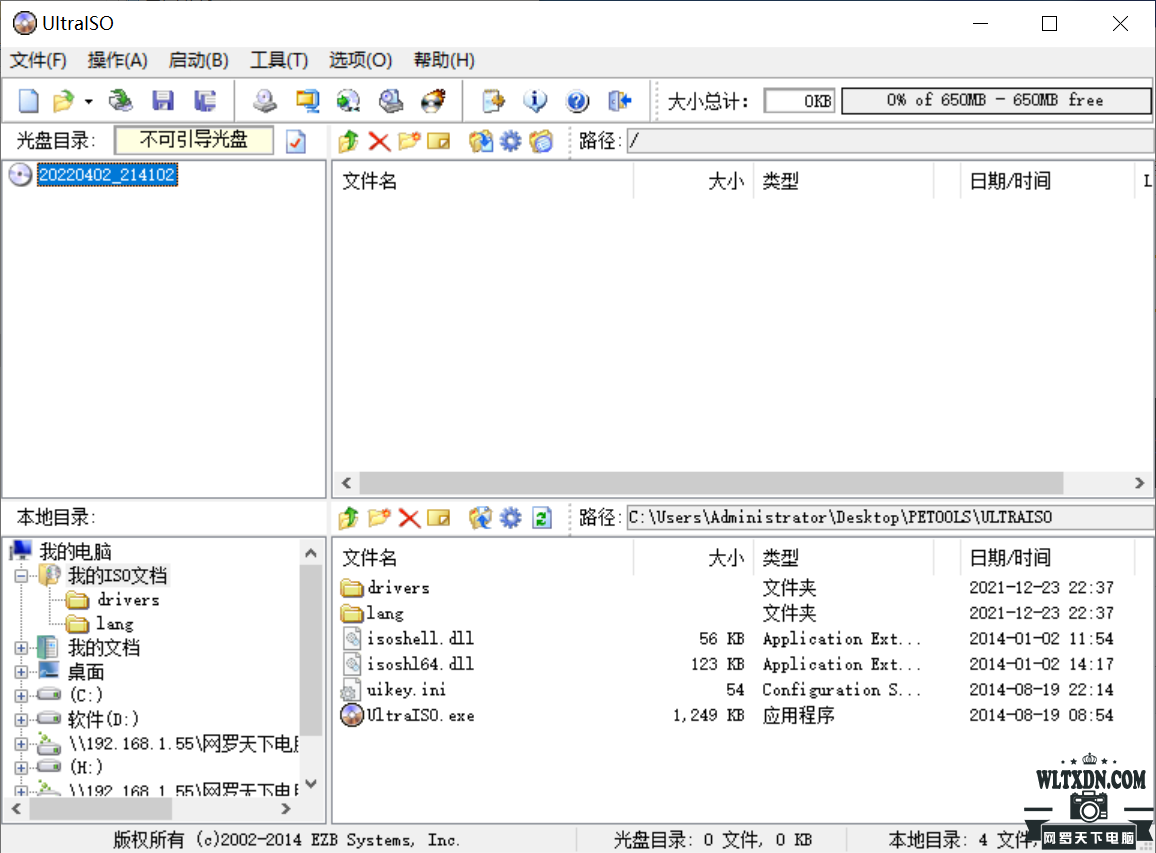Click the new folder icon in disc directory toolbar
This screenshot has width=1156, height=853.
(x=409, y=141)
